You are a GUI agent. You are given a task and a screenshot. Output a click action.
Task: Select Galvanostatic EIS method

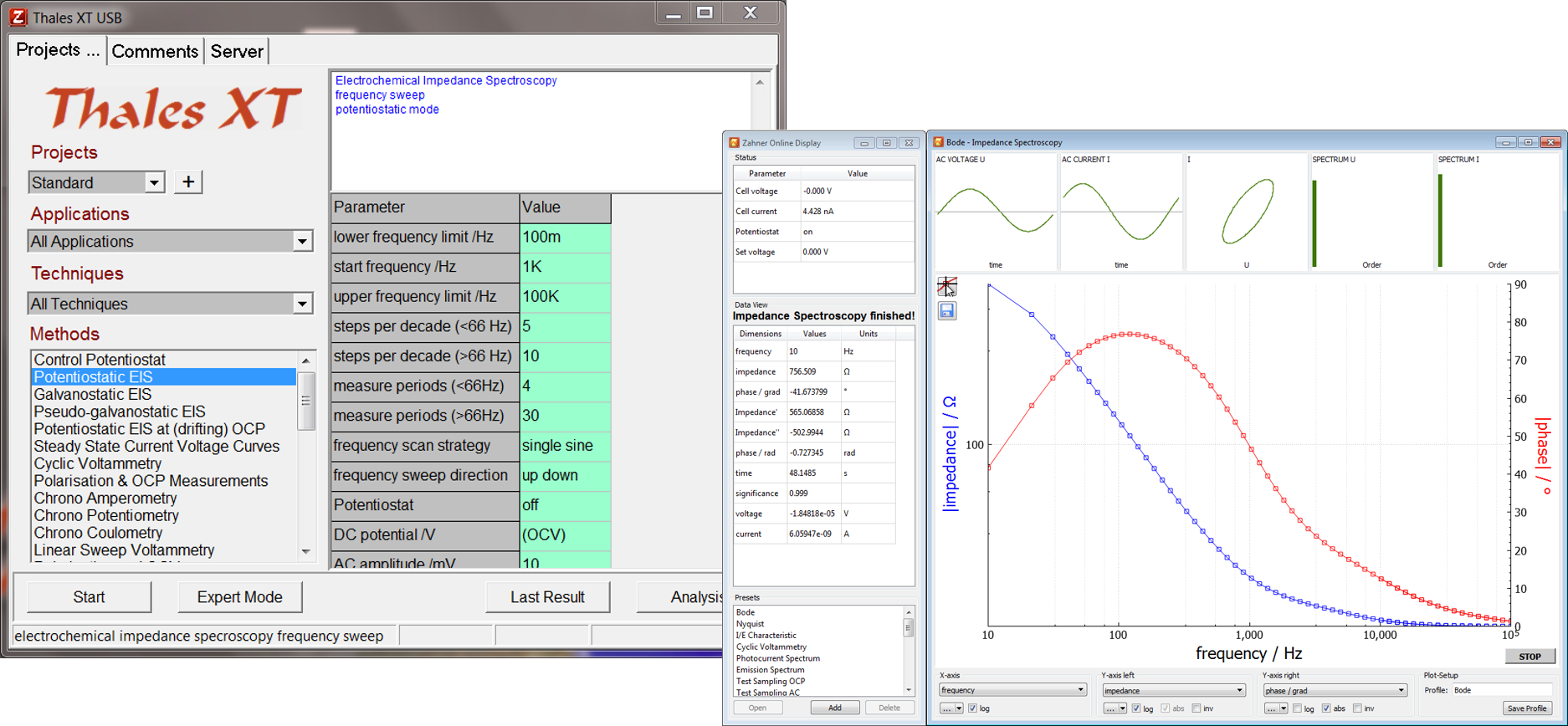pyautogui.click(x=93, y=394)
